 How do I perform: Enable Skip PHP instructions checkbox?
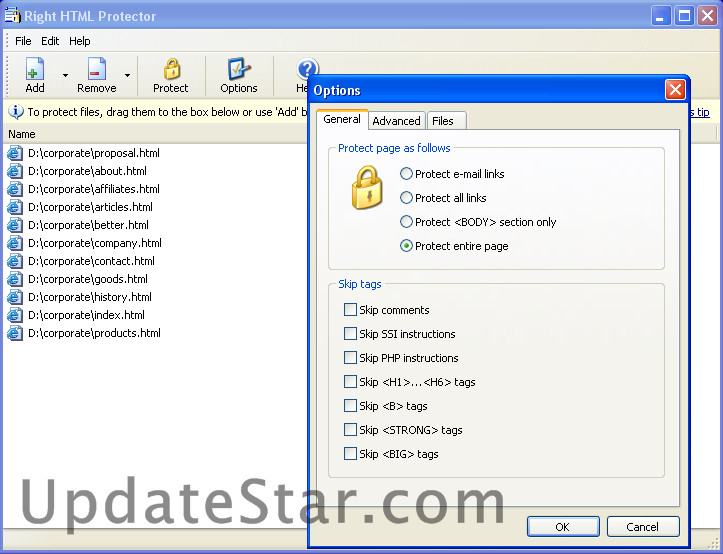tap(350, 357)
